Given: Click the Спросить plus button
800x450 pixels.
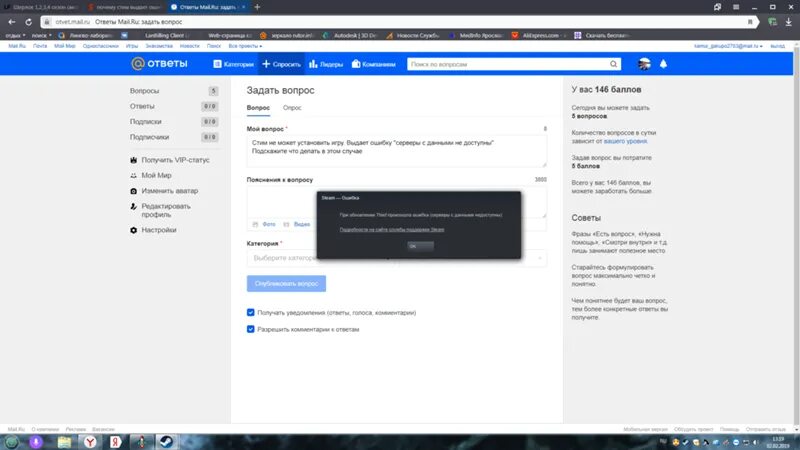Looking at the screenshot, I should [x=281, y=64].
